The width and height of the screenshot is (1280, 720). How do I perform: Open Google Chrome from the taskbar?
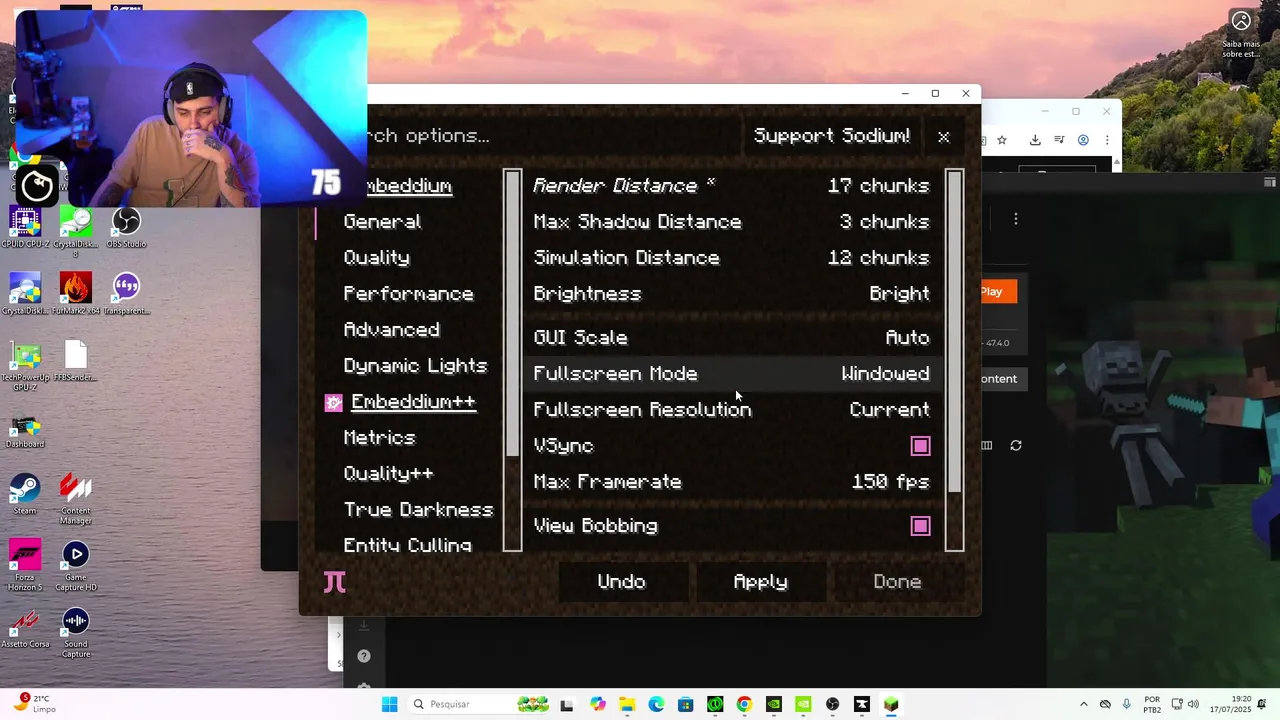[x=744, y=704]
